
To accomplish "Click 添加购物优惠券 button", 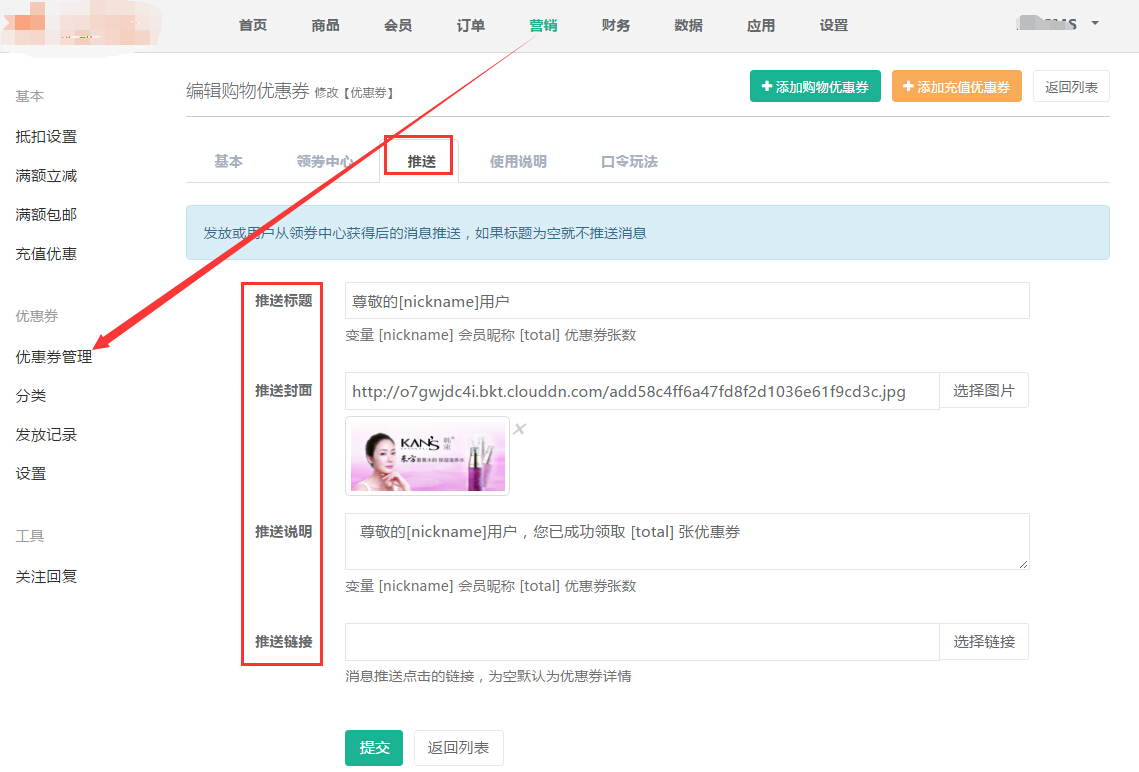I will pos(815,87).
